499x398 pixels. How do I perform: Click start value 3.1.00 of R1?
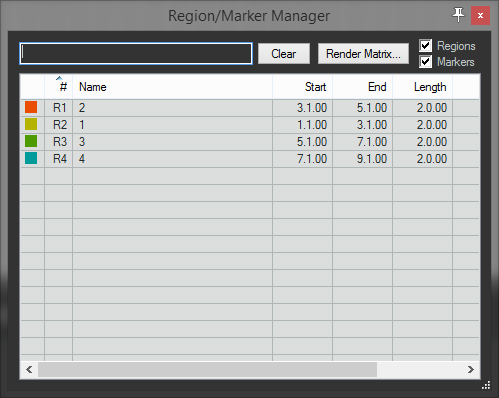(x=312, y=108)
